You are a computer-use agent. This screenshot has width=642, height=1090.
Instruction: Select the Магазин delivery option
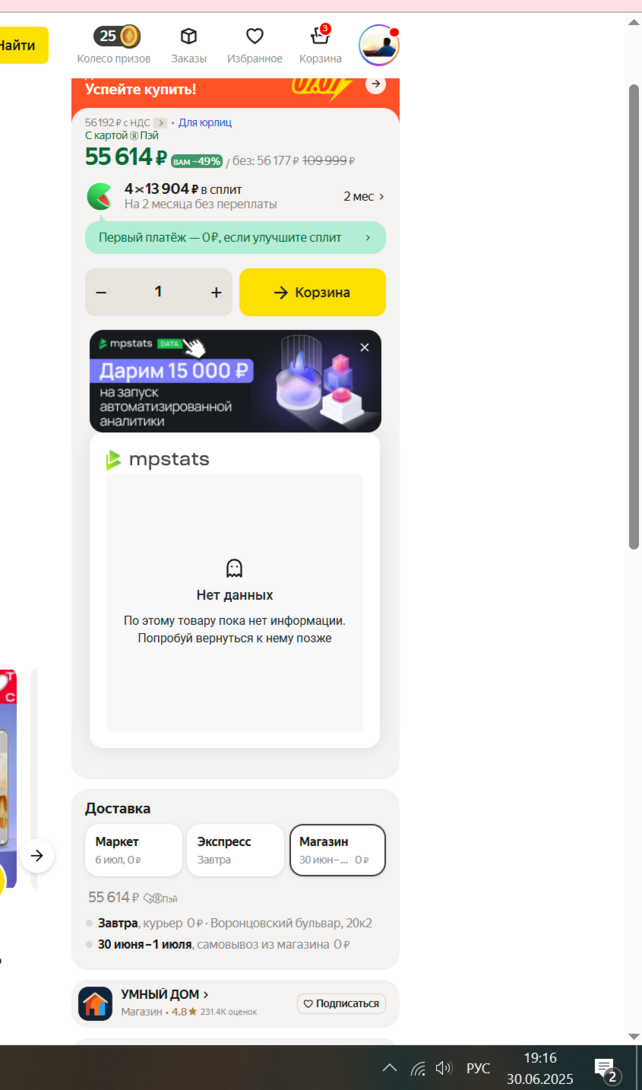[x=338, y=849]
